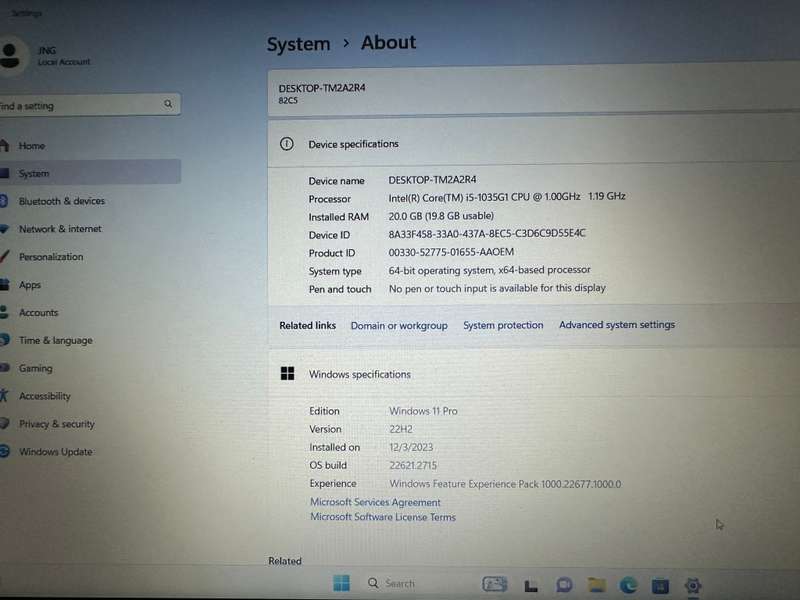This screenshot has width=800, height=600.
Task: Launch the Chat app from taskbar
Action: [x=564, y=585]
